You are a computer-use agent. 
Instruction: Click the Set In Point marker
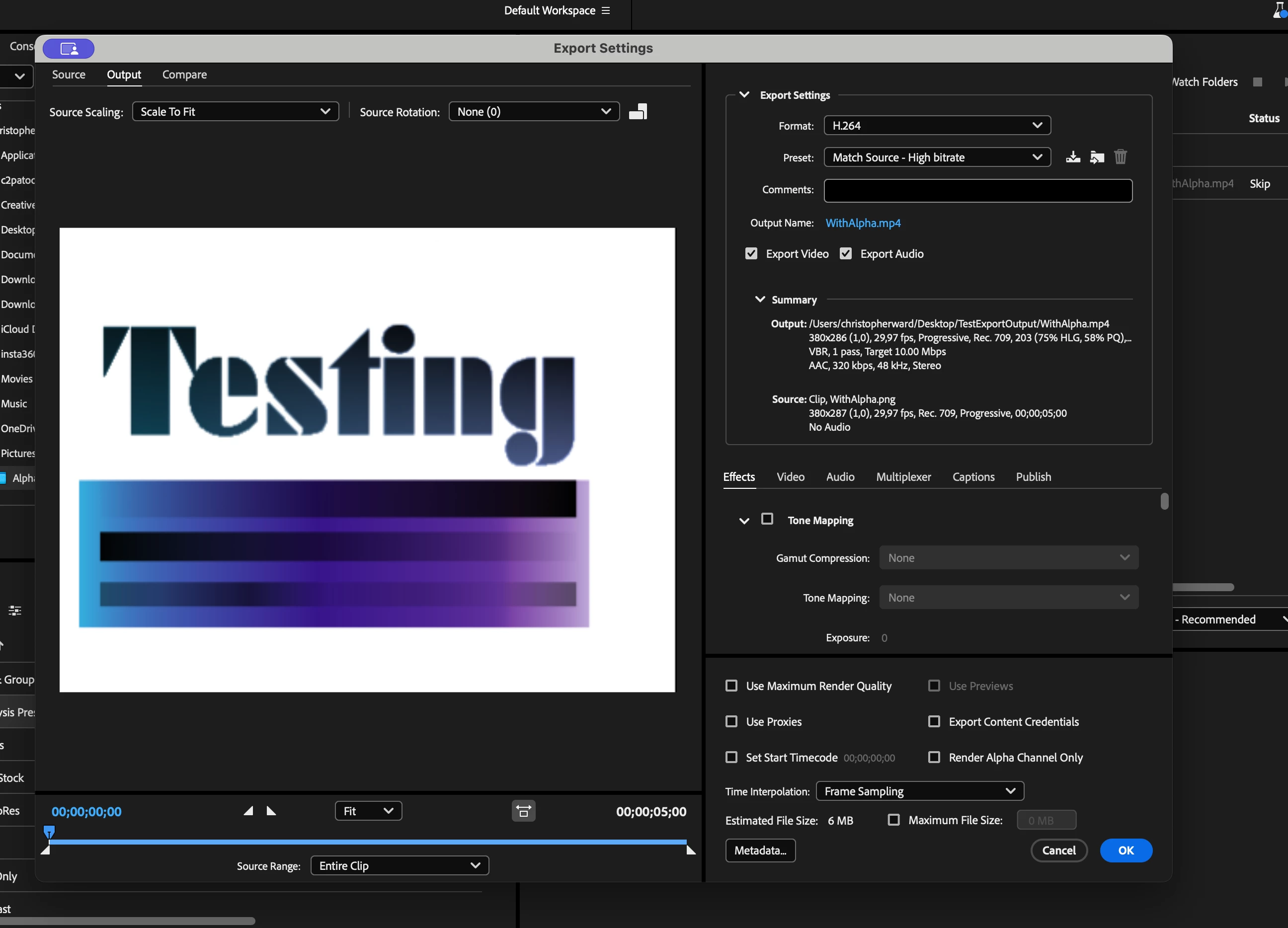tap(248, 811)
